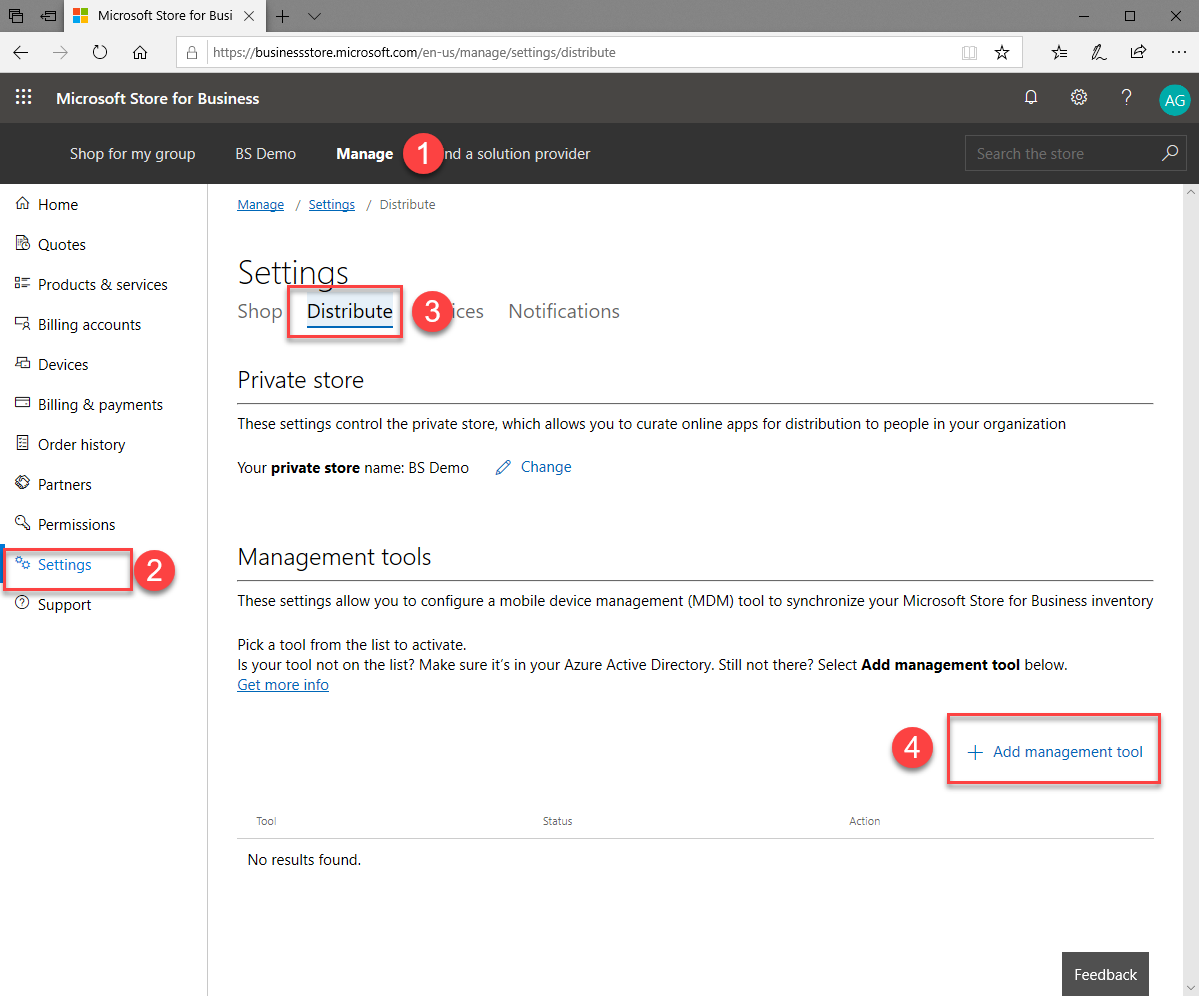
Task: Open the AG account avatar
Action: click(x=1174, y=100)
